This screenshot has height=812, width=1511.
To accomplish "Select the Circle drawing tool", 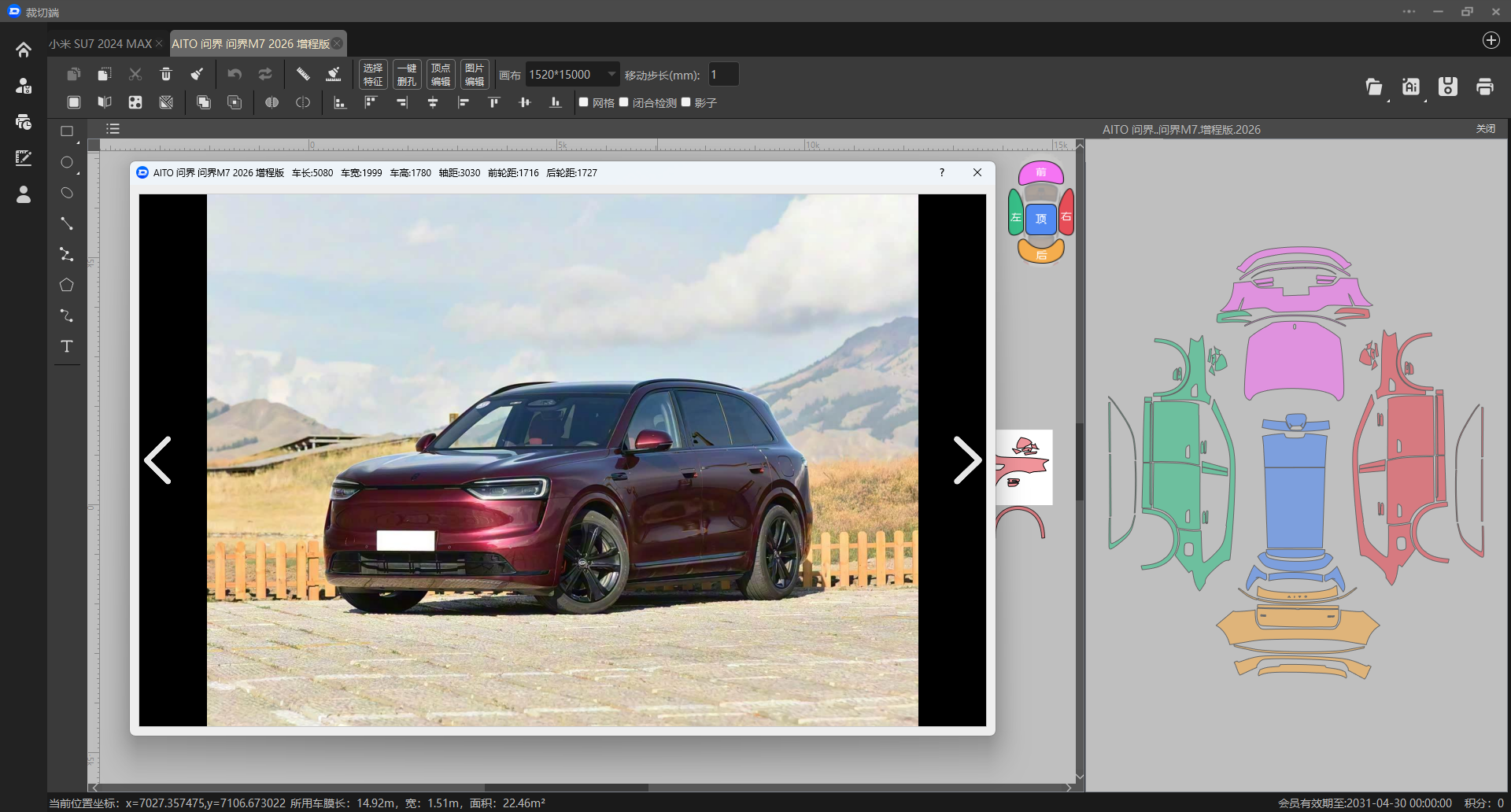I will coord(67,162).
